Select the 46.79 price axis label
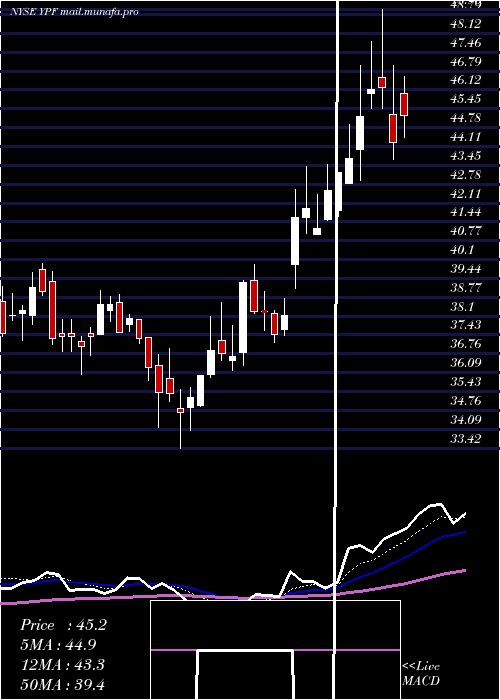The width and height of the screenshot is (500, 700). (x=466, y=61)
